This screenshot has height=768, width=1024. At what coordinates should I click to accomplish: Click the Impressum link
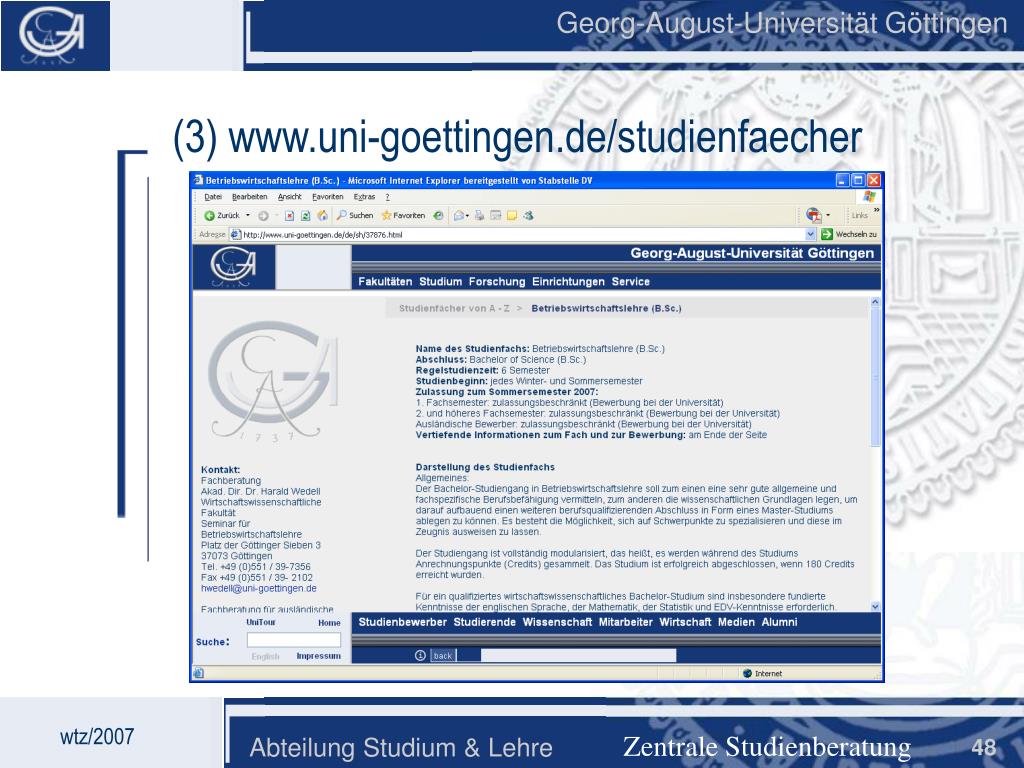tap(319, 656)
